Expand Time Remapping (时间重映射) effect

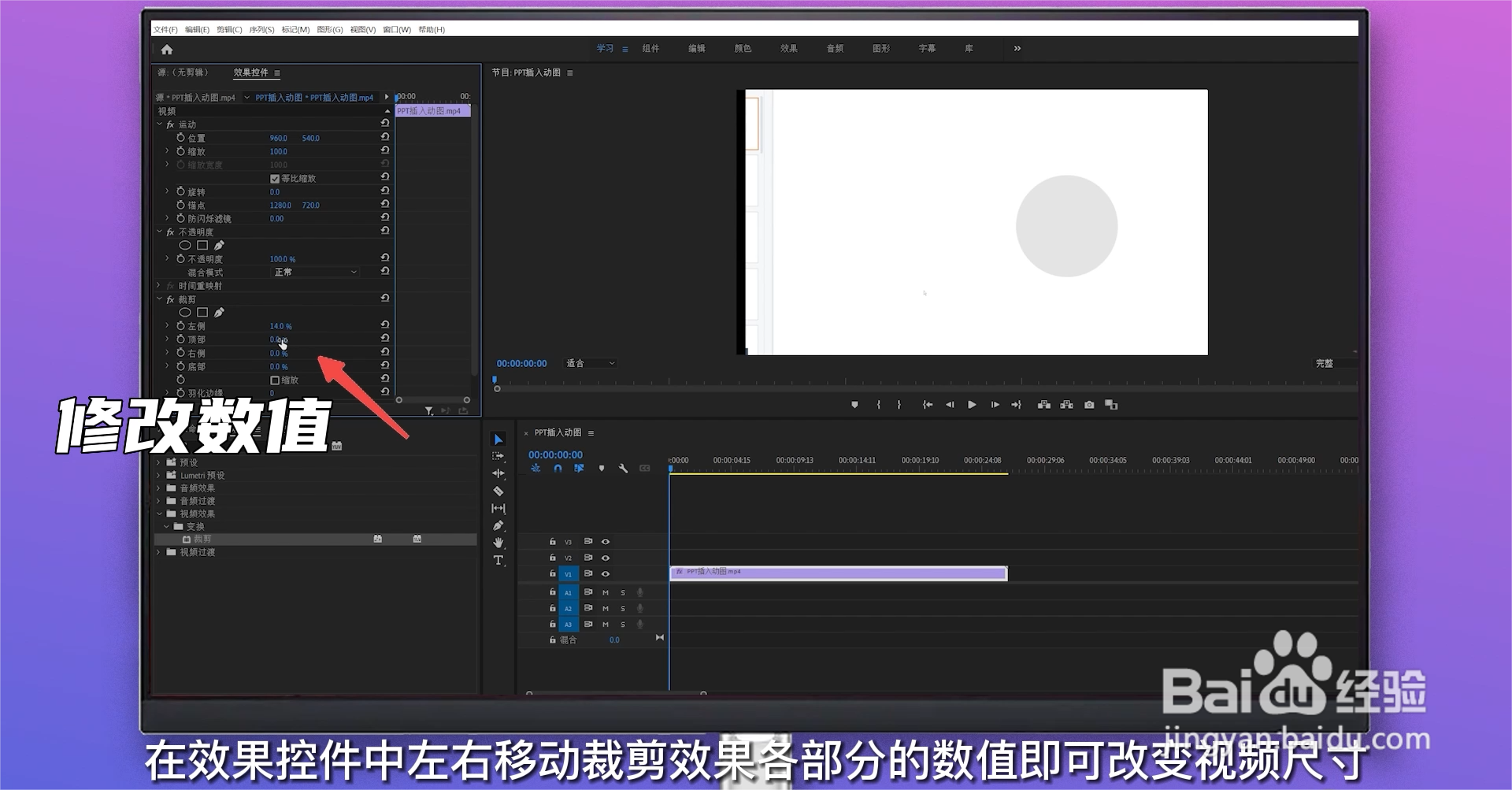pos(159,286)
